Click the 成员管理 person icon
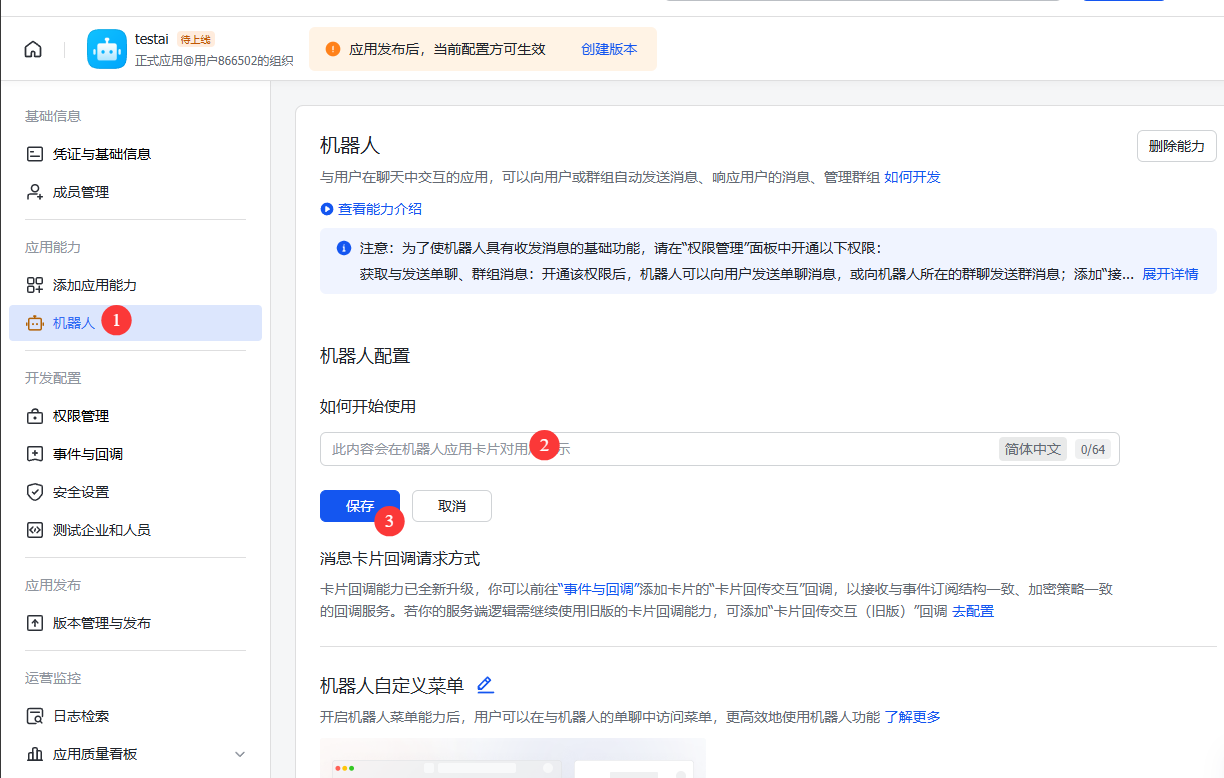The height and width of the screenshot is (778, 1224). click(x=34, y=191)
